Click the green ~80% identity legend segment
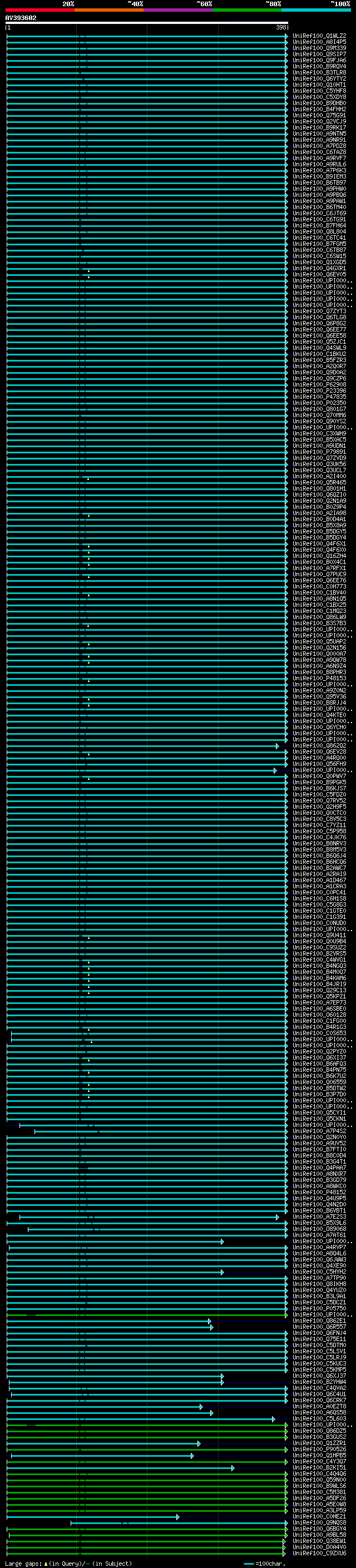Image resolution: width=356 pixels, height=1568 pixels. 247,10
